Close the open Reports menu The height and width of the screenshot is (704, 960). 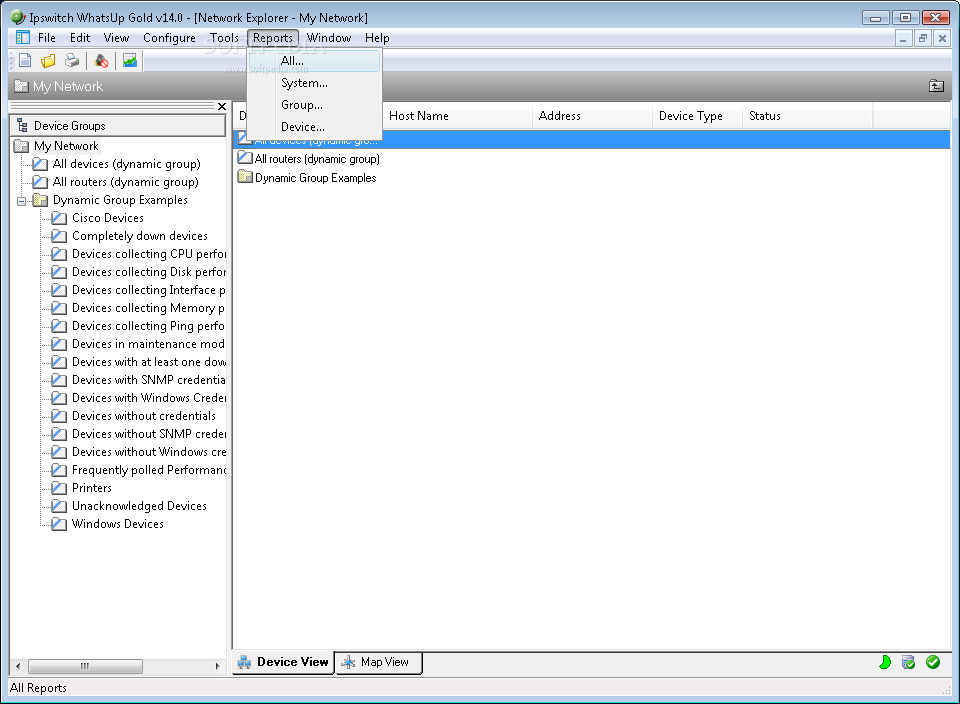(x=273, y=37)
